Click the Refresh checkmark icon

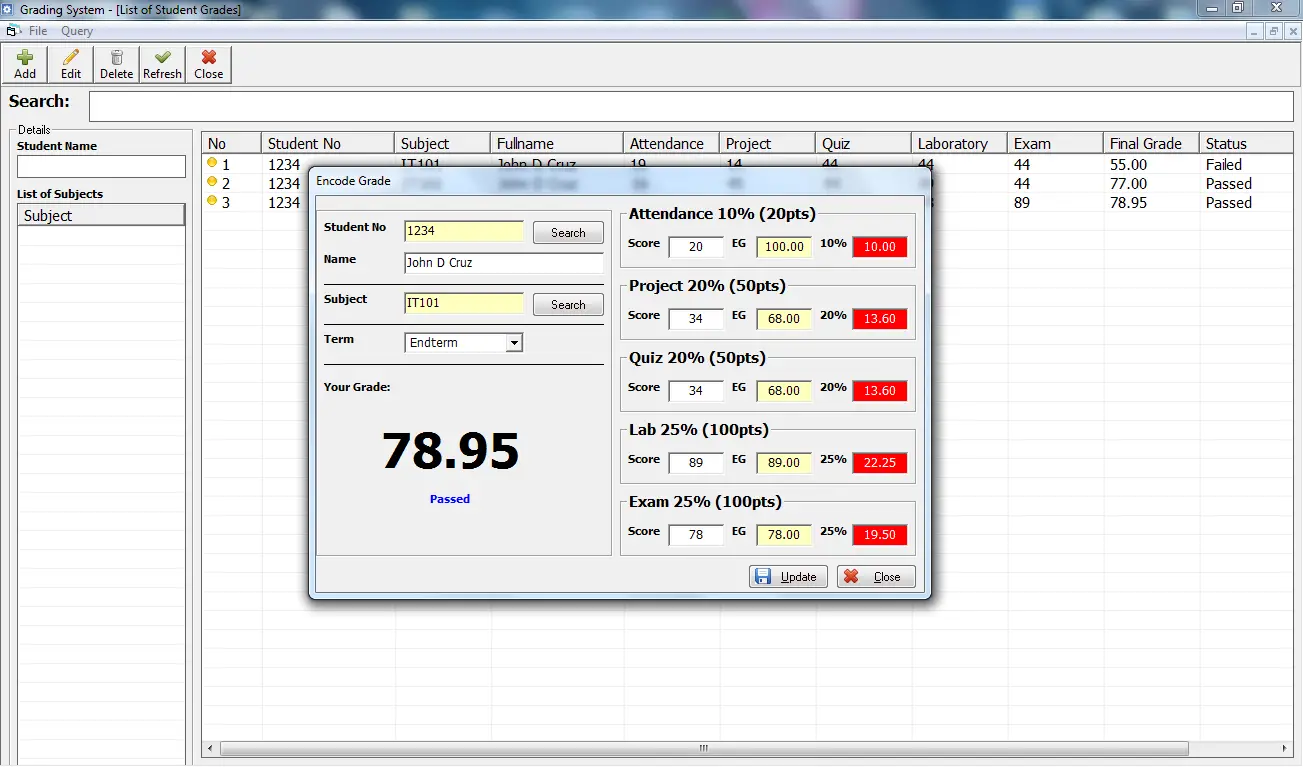click(162, 58)
